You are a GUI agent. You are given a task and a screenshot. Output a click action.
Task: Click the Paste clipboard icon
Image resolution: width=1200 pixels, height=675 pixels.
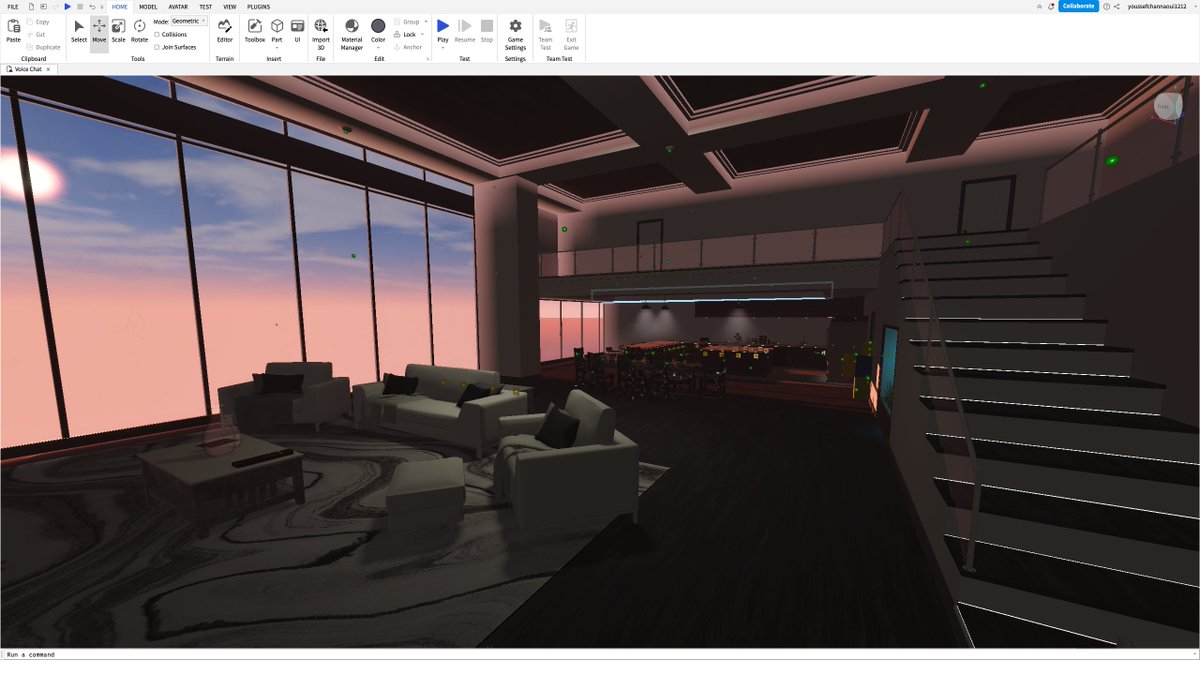point(13,26)
